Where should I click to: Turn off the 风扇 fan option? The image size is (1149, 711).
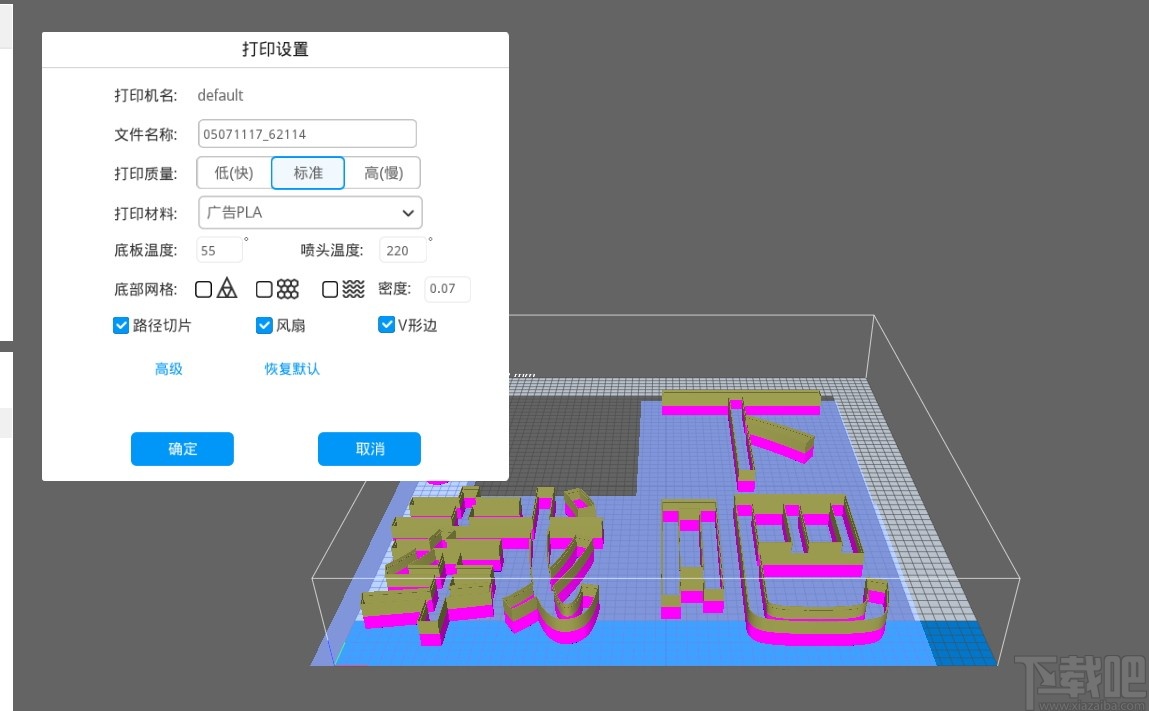tap(264, 324)
